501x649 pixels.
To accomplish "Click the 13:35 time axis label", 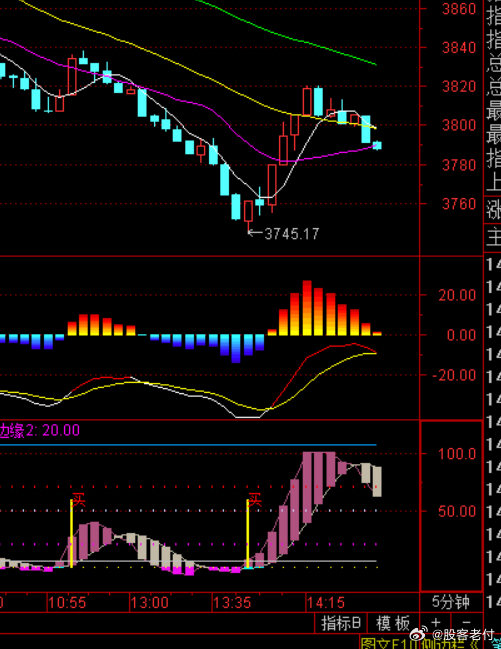I will [x=232, y=603].
